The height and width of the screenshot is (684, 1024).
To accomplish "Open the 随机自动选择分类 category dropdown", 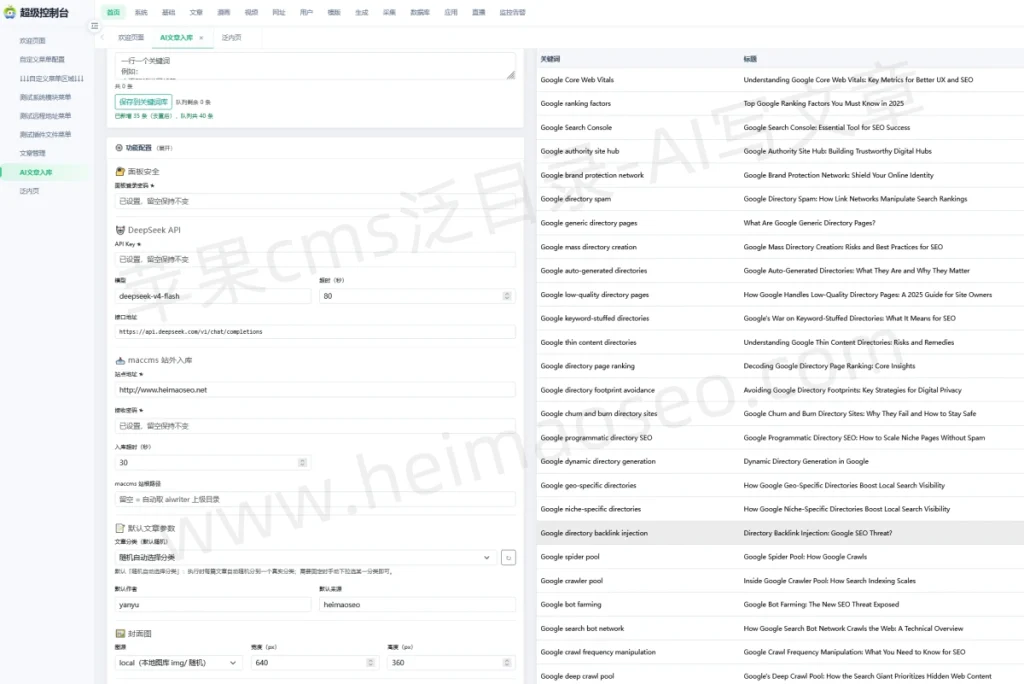I will click(x=304, y=557).
